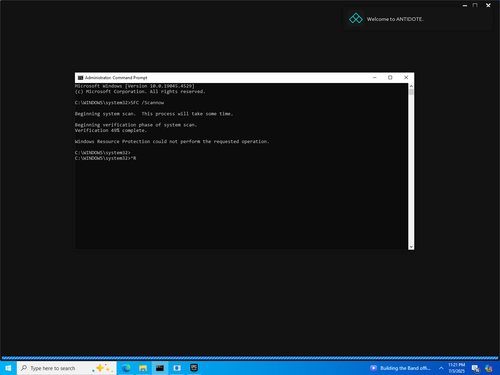Click the 'Welcome to ANTIDOTE.' notification text
Image resolution: width=500 pixels, height=375 pixels.
pyautogui.click(x=395, y=19)
